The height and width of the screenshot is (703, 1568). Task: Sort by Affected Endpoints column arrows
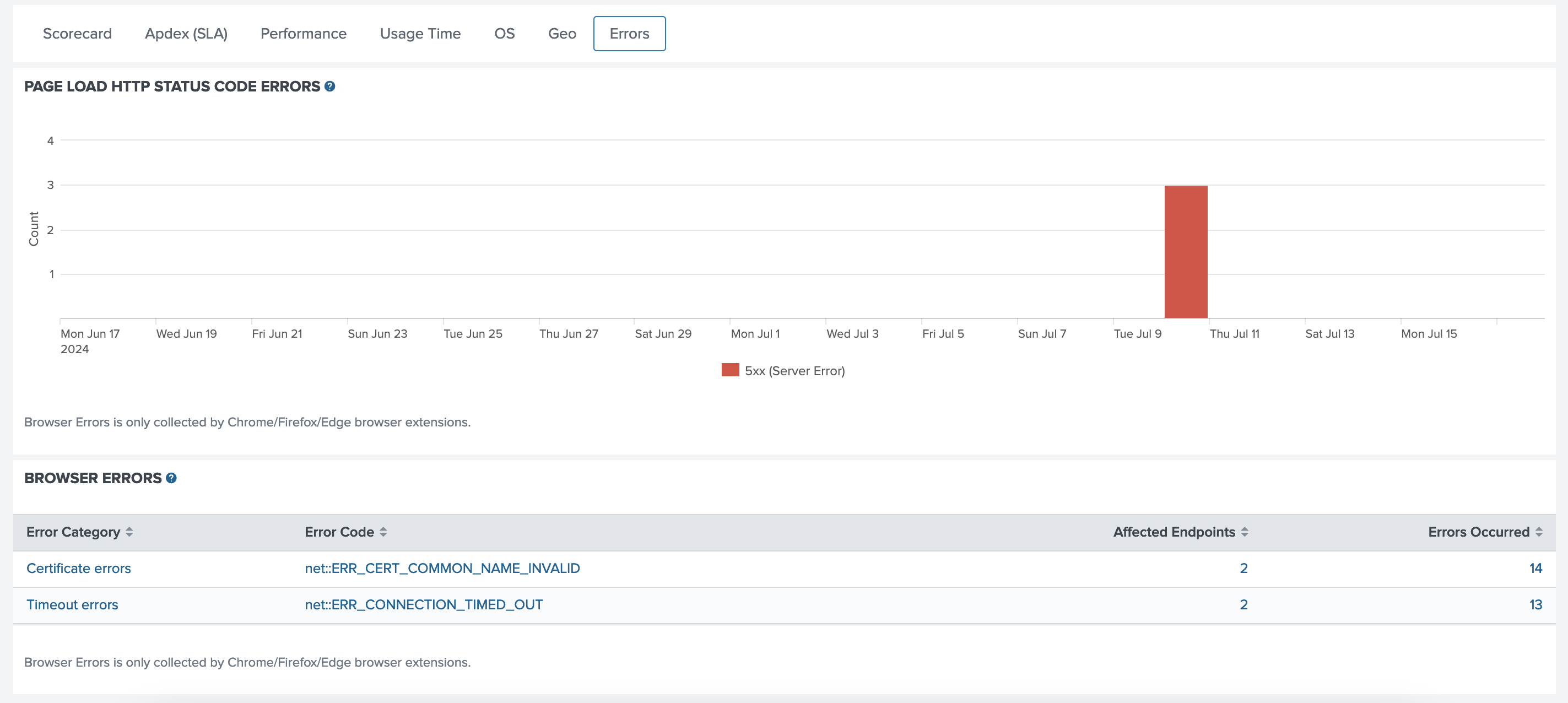click(x=1244, y=532)
